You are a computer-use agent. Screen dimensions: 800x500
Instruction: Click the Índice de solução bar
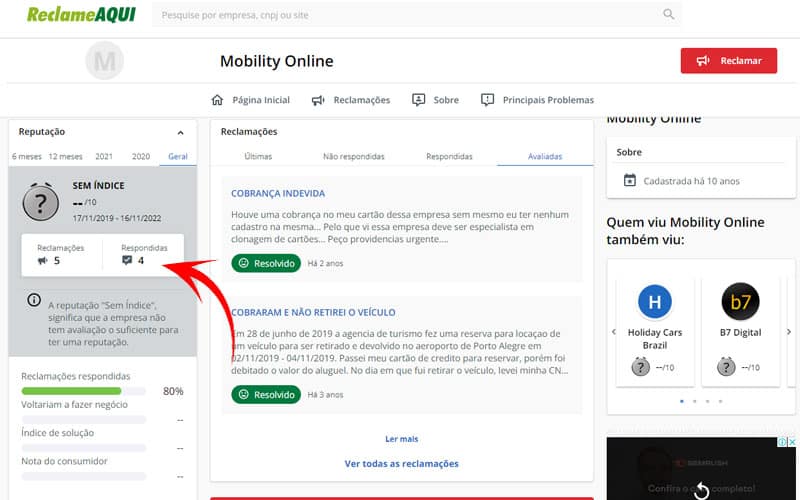tap(84, 448)
